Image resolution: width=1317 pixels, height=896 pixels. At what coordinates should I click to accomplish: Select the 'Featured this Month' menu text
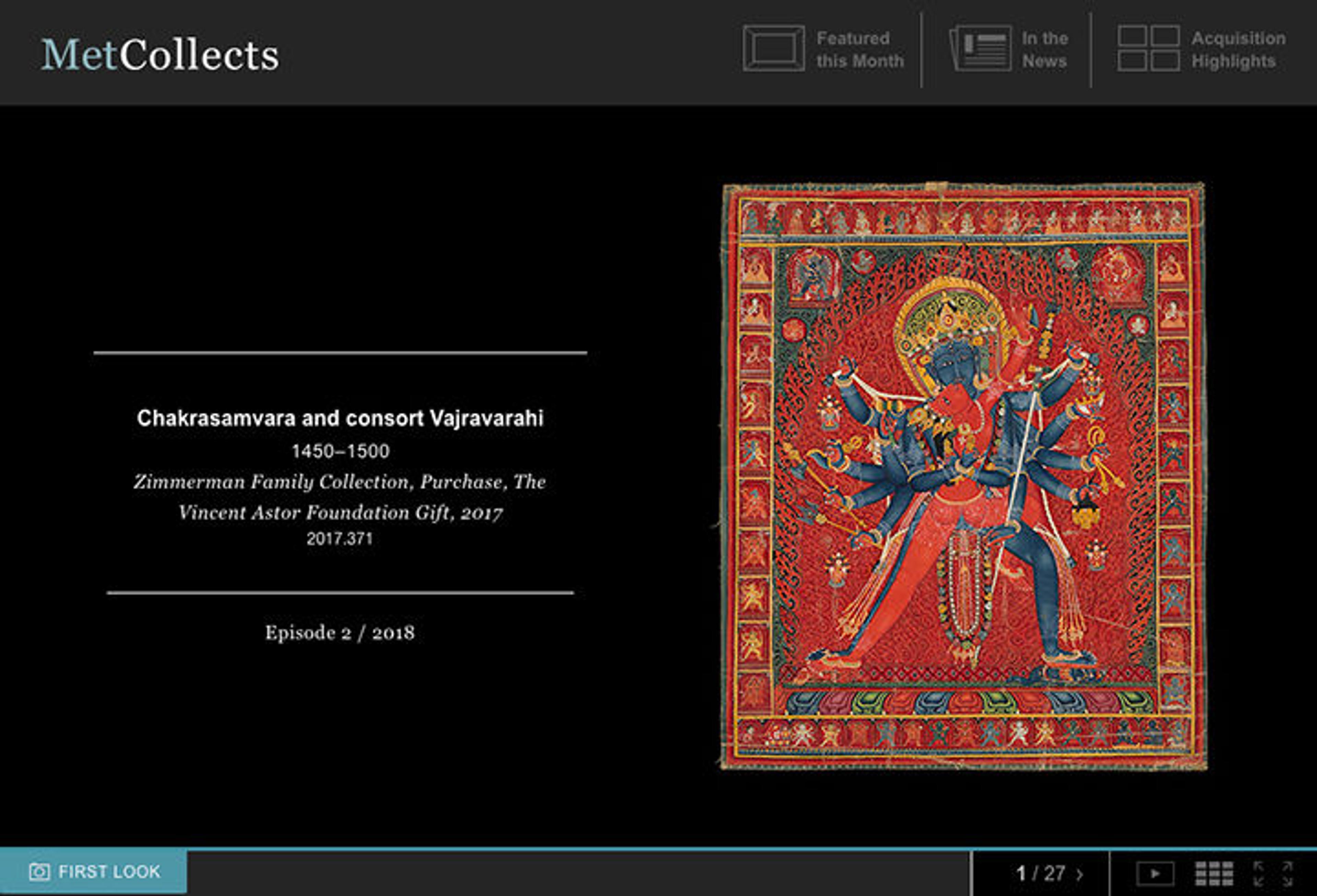859,49
